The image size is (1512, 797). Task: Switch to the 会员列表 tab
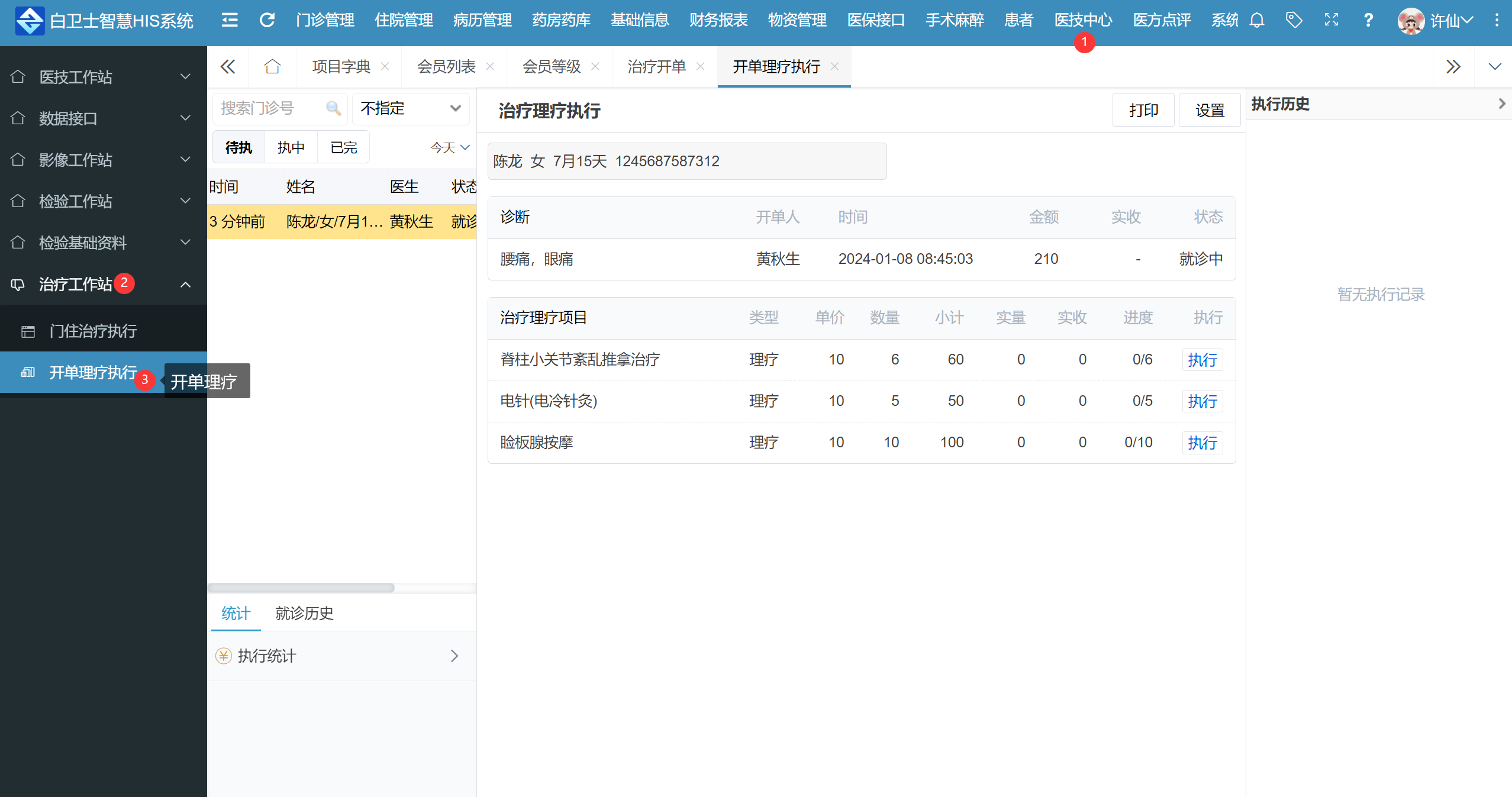(446, 66)
